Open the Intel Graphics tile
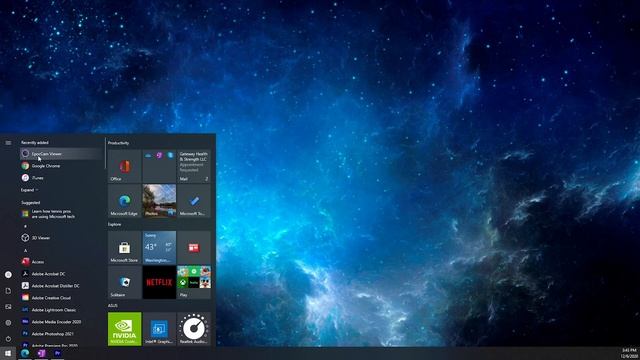 159,329
